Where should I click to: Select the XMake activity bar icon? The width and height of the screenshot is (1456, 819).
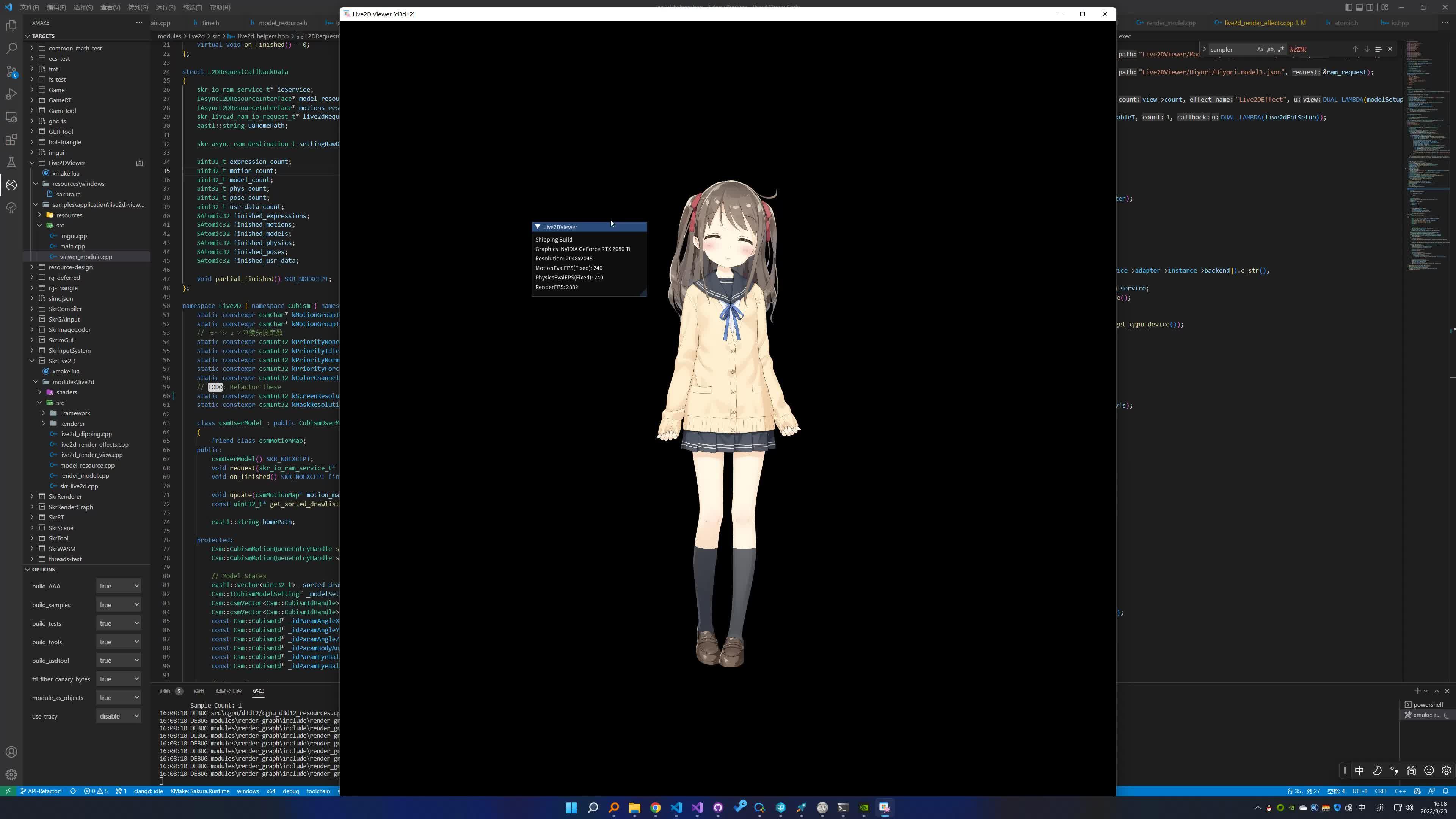[11, 185]
